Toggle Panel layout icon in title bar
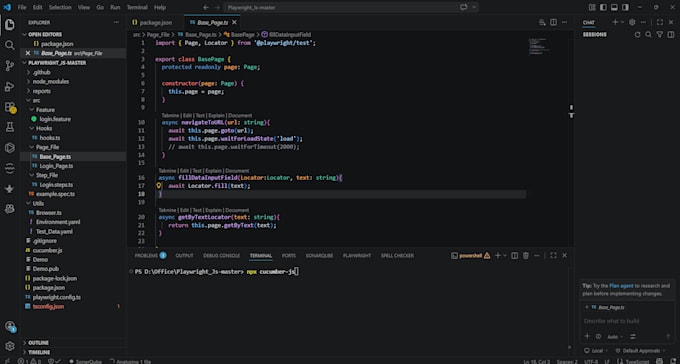The width and height of the screenshot is (680, 364). pos(614,7)
